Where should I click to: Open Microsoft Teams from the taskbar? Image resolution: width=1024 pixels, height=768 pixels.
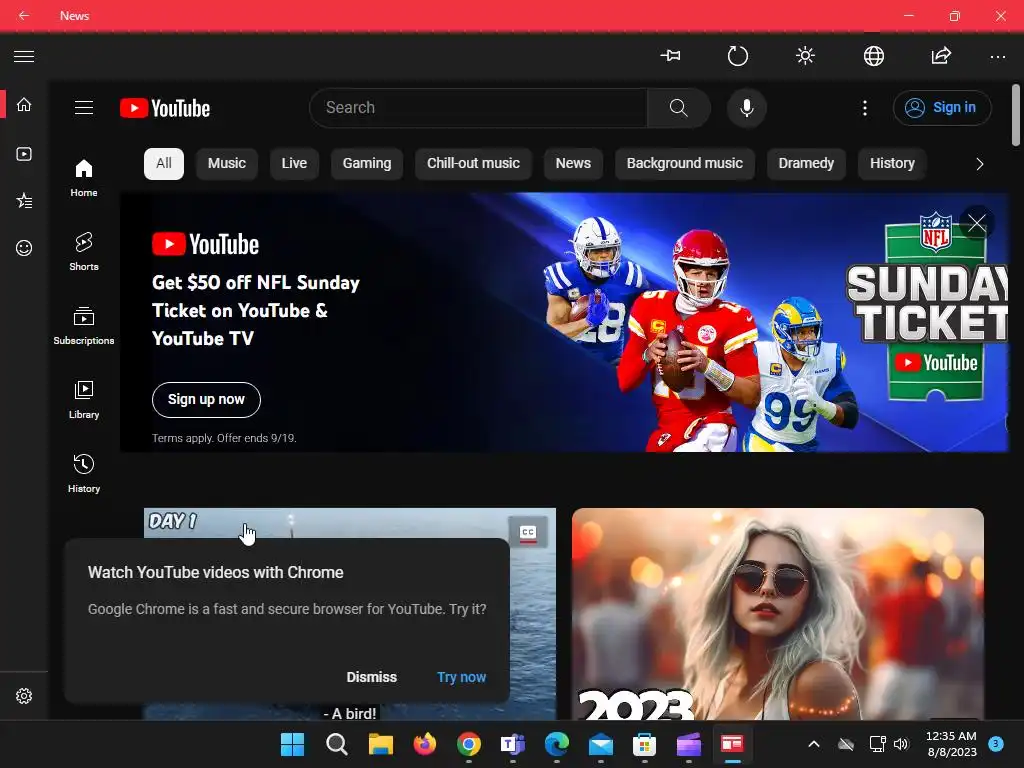pyautogui.click(x=513, y=744)
